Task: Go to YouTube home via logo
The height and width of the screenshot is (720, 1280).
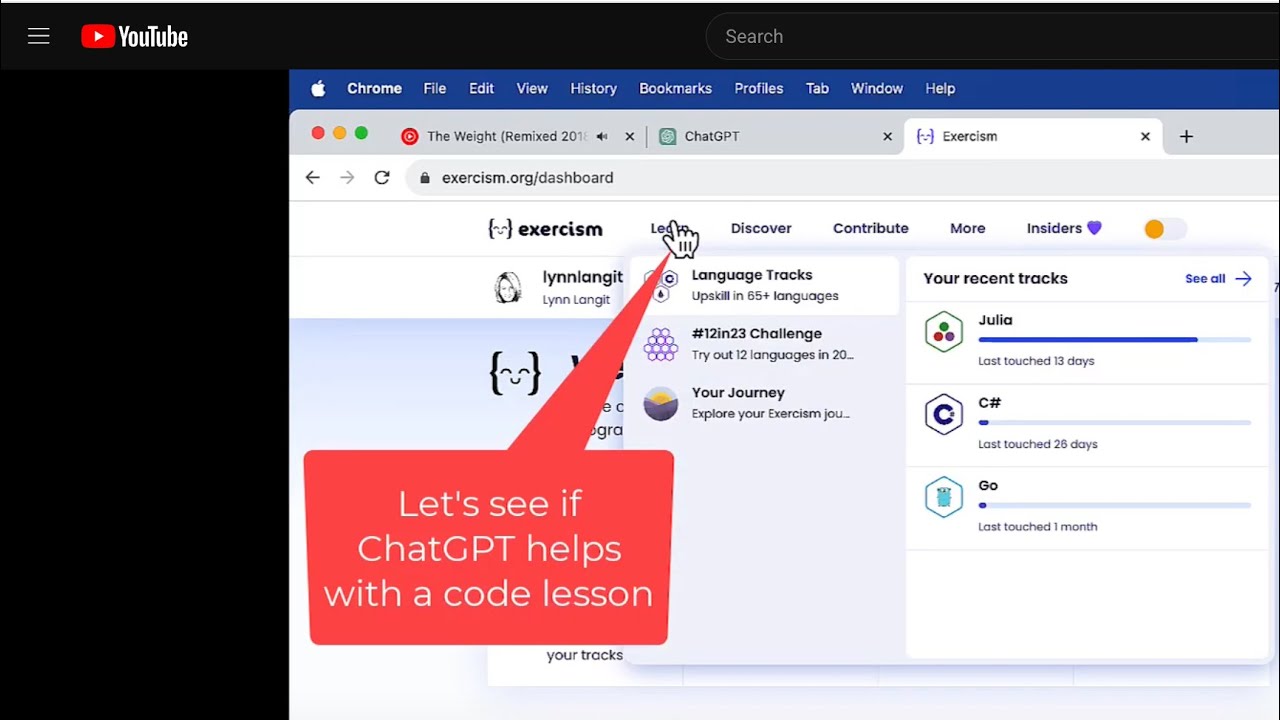Action: click(x=135, y=37)
